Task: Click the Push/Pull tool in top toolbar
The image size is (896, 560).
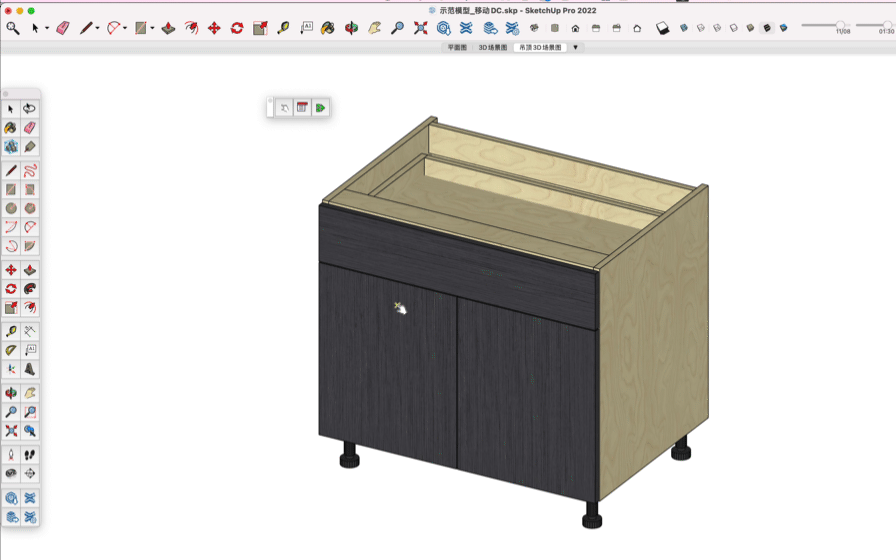Action: (x=168, y=28)
